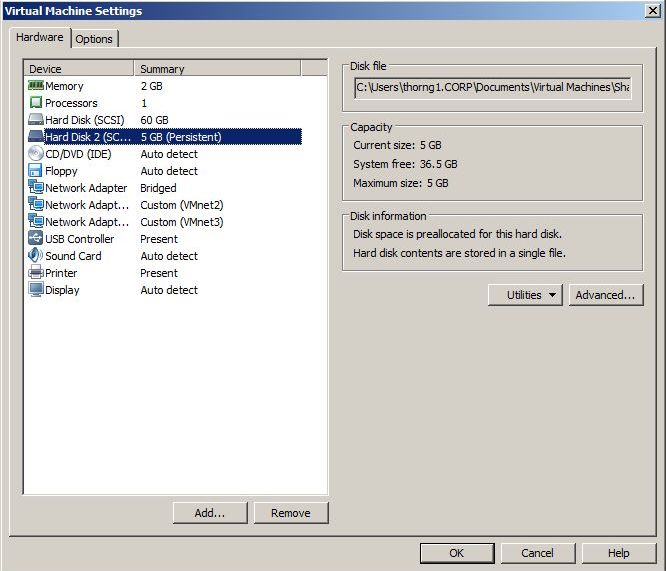Select the USB Controller icon
Image resolution: width=666 pixels, height=571 pixels.
[36, 239]
